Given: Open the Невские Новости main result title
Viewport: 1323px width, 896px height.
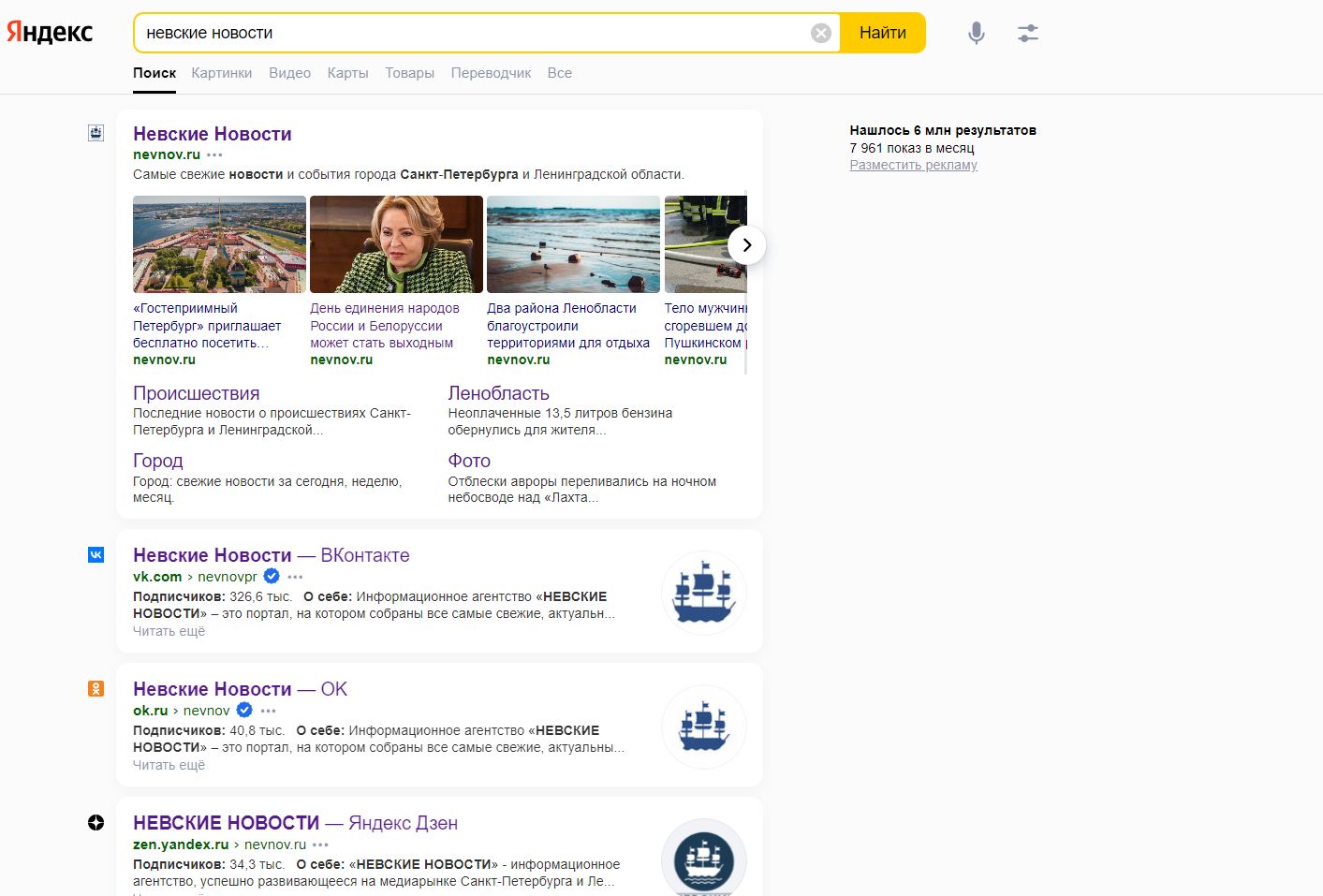Looking at the screenshot, I should (213, 134).
